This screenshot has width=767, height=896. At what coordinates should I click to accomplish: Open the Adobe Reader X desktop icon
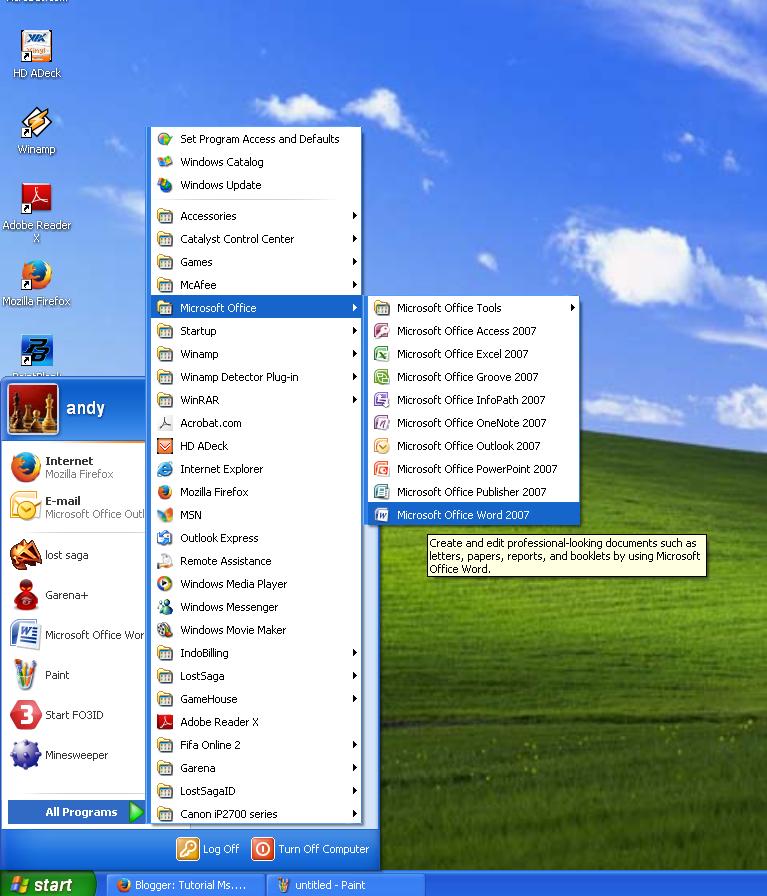[37, 198]
